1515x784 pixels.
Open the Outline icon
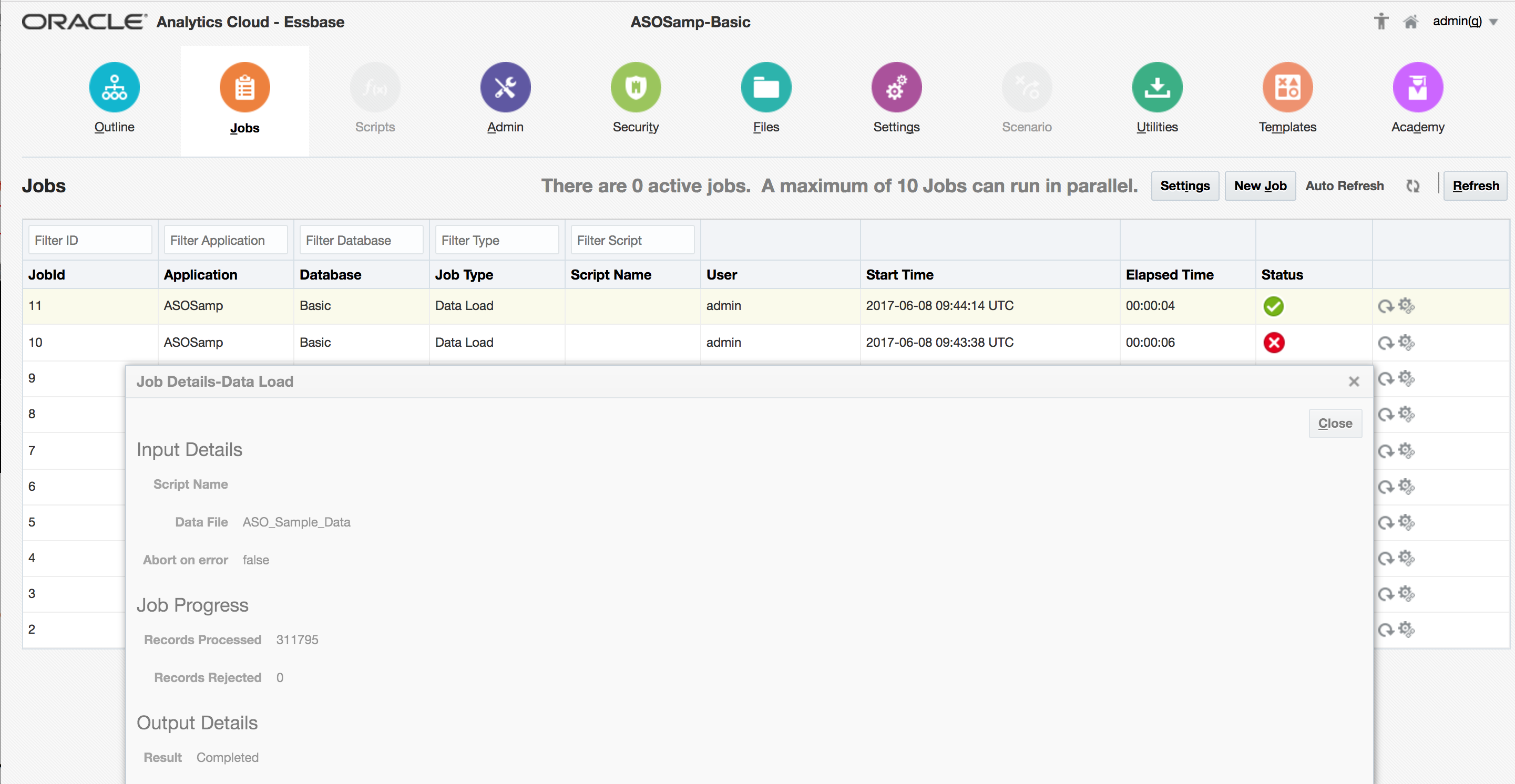tap(114, 87)
